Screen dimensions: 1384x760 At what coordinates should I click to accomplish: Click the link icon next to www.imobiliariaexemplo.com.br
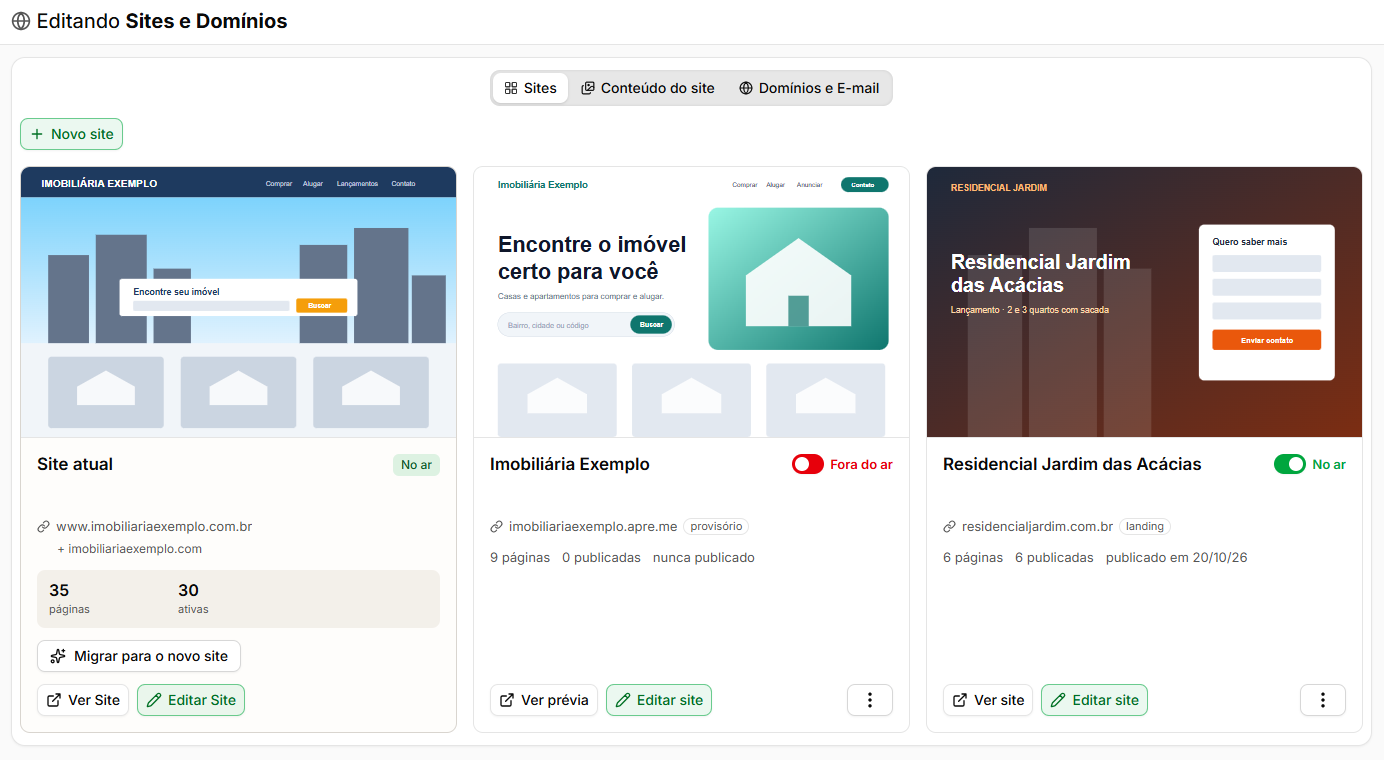(44, 527)
